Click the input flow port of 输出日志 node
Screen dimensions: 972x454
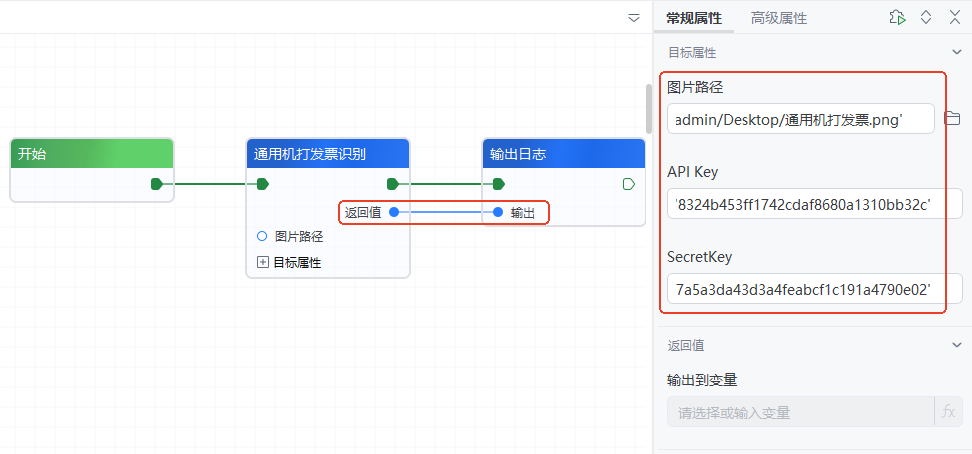pyautogui.click(x=498, y=183)
